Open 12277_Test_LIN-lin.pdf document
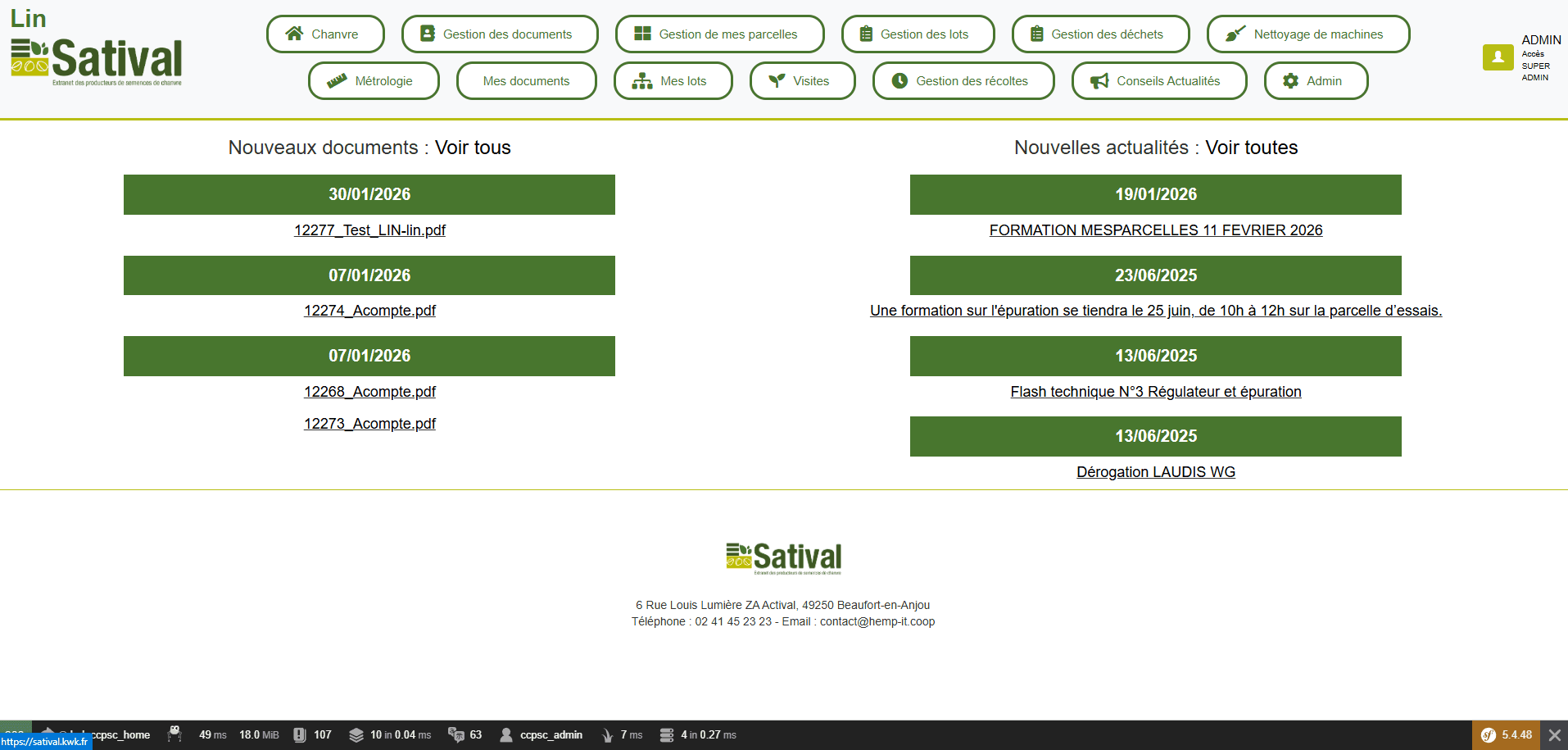This screenshot has height=750, width=1568. (x=369, y=230)
